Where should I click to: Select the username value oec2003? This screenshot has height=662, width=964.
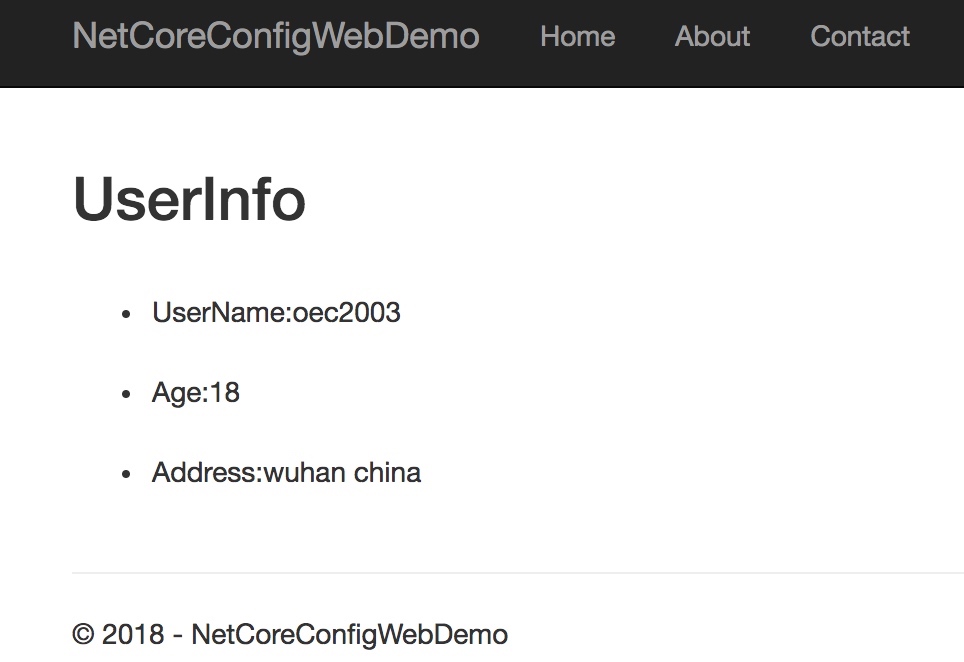(347, 313)
